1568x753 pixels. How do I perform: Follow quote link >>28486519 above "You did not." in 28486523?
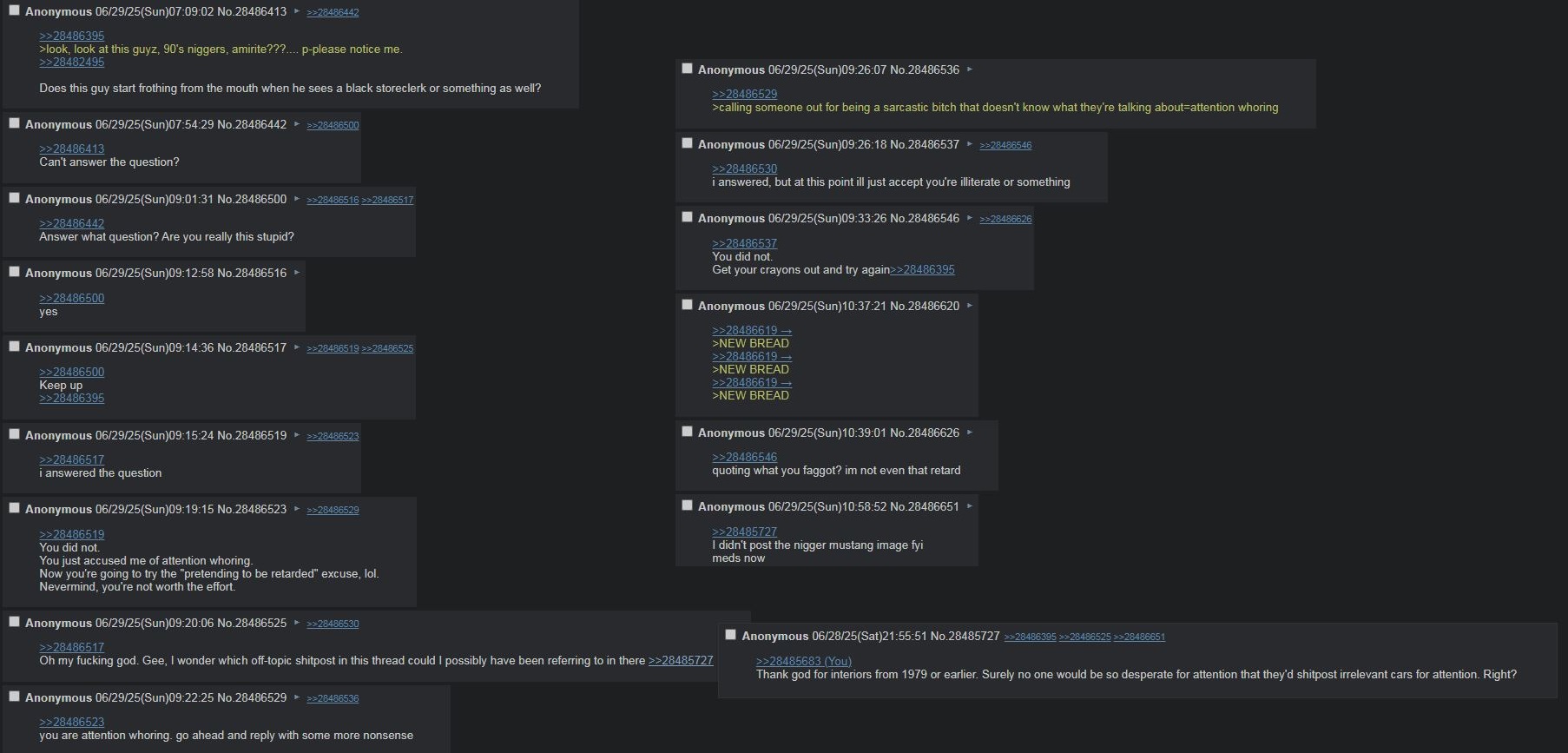(x=71, y=534)
